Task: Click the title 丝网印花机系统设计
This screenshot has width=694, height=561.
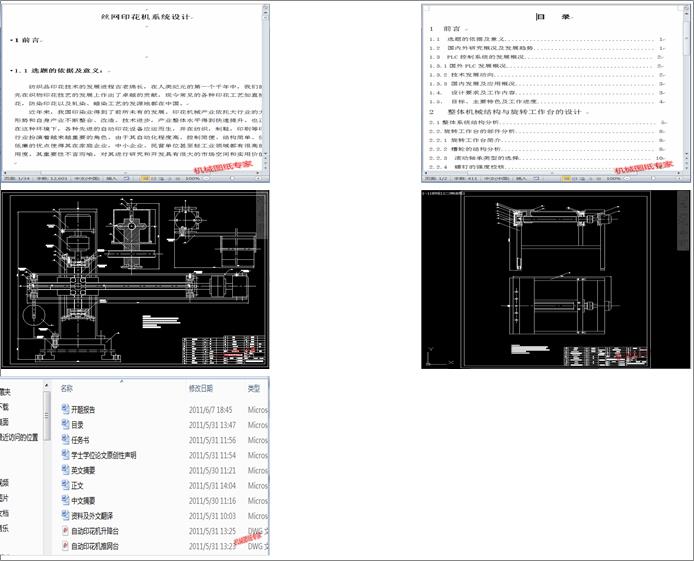Action: tap(146, 17)
